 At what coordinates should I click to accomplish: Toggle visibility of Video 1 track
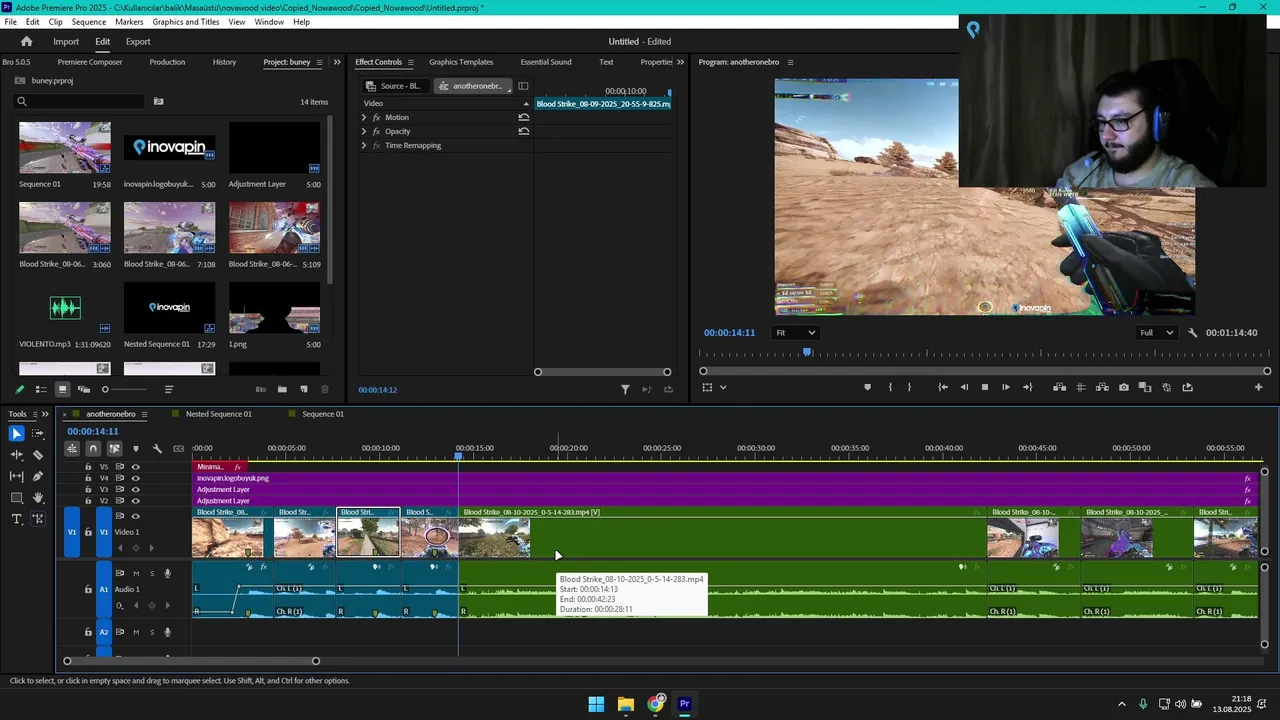pos(136,516)
